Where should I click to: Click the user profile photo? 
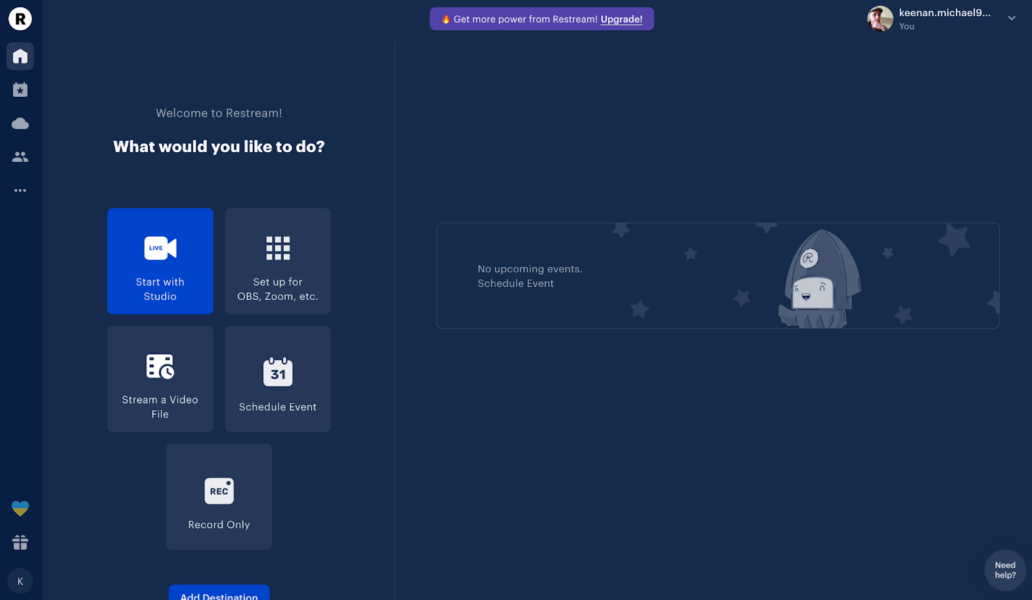click(880, 19)
